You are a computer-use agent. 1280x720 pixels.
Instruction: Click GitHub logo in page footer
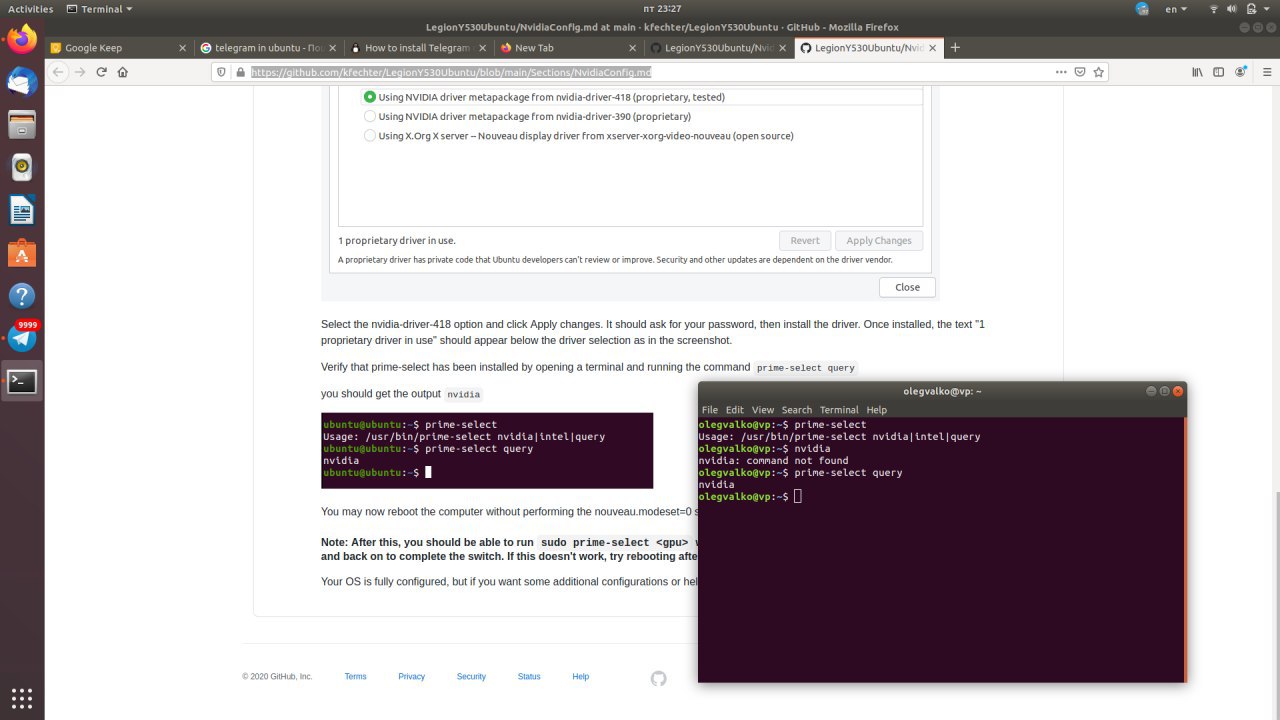[x=658, y=678]
